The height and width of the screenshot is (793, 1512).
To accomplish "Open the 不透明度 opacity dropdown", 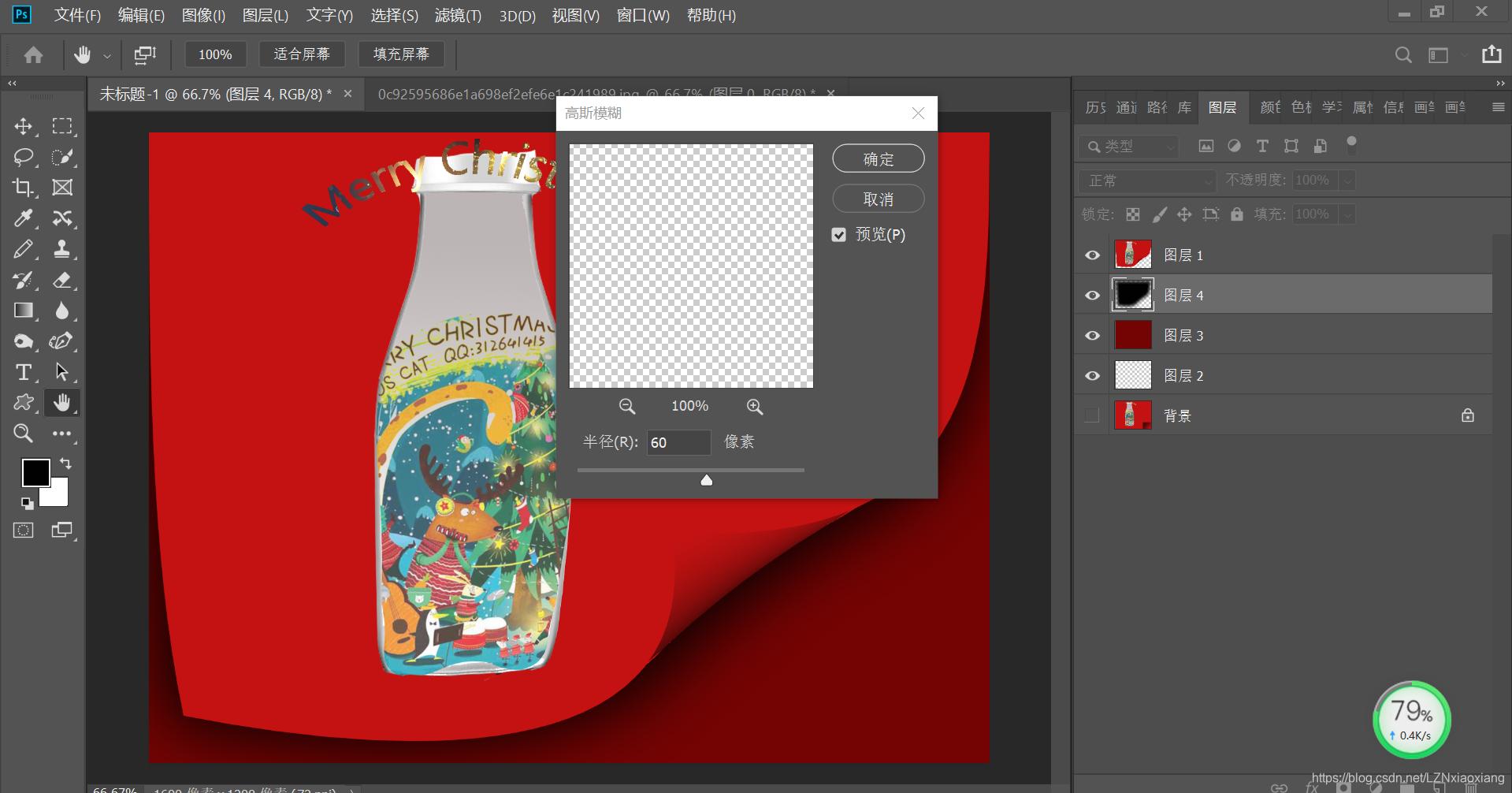I will pos(1347,180).
